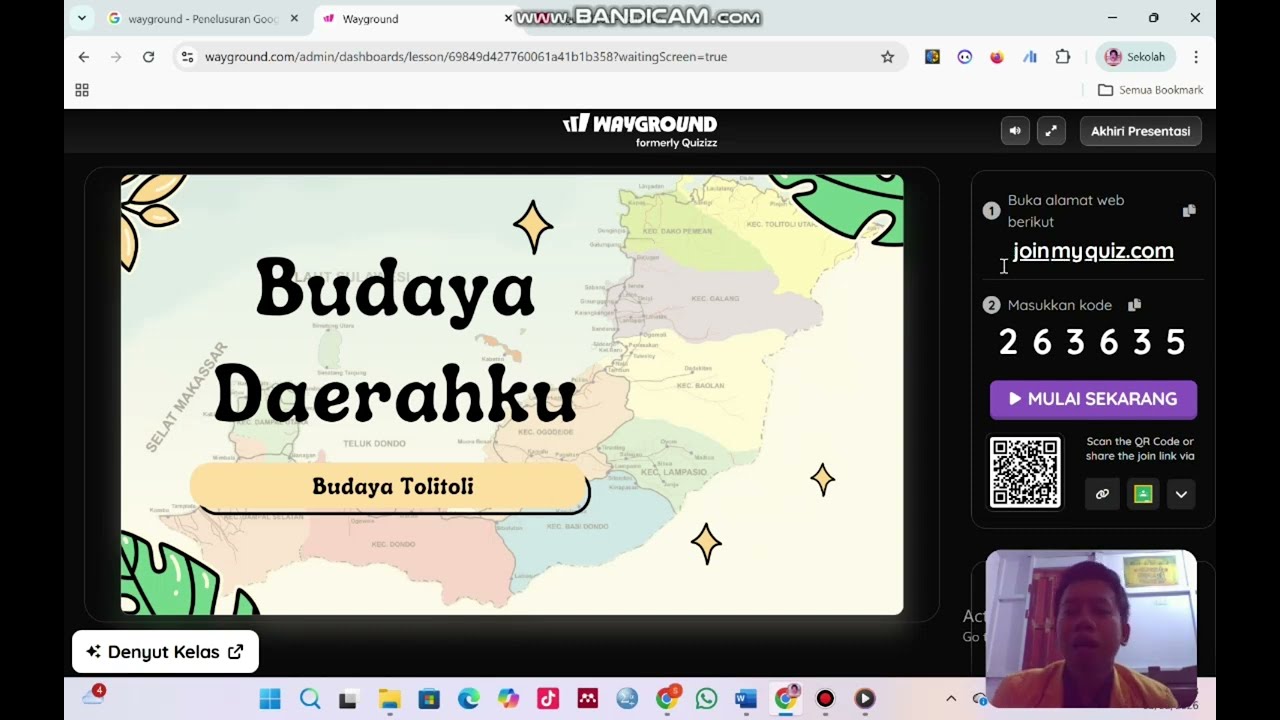This screenshot has height=720, width=1280.
Task: Open the joinmyquiz.com link
Action: (x=1093, y=251)
